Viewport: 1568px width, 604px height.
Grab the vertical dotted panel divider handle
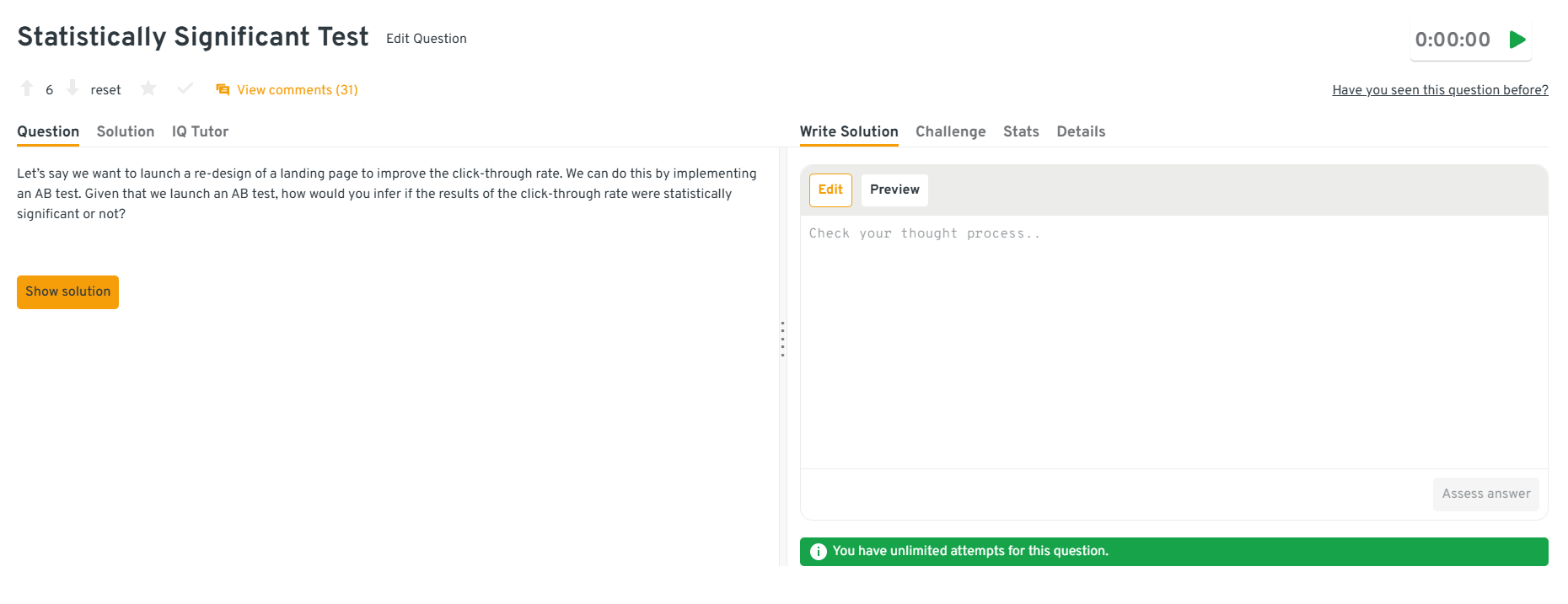click(x=782, y=339)
